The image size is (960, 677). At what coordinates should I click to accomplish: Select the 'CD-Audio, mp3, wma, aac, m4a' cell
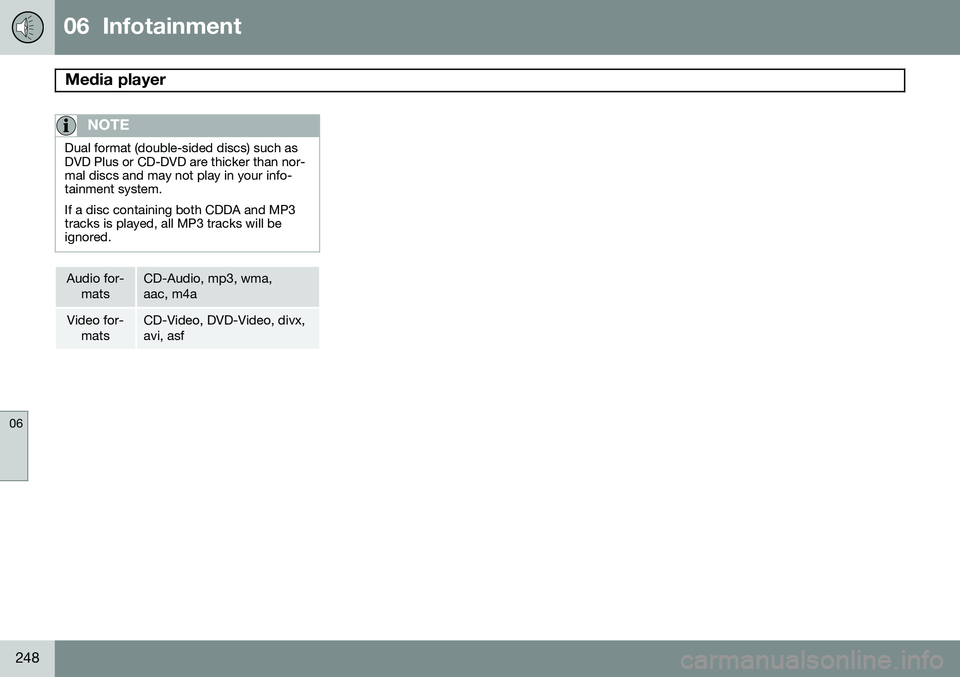pos(228,286)
